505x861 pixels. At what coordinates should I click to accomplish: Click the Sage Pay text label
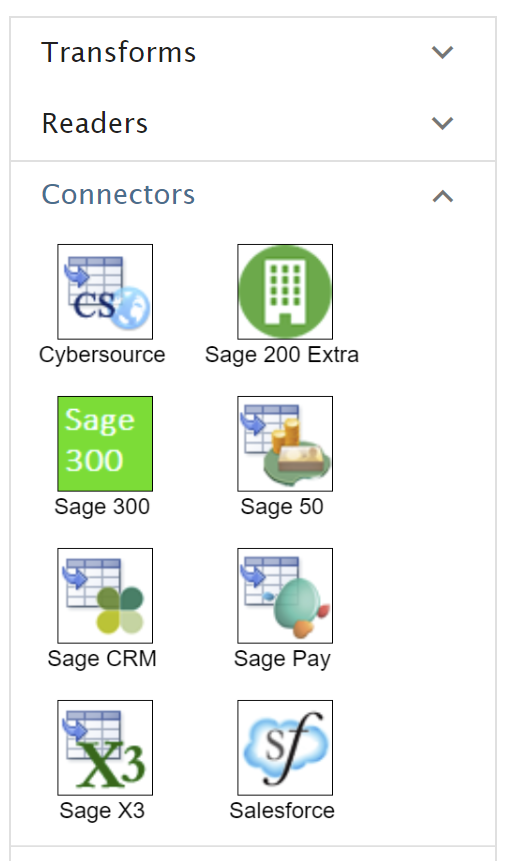tap(282, 659)
